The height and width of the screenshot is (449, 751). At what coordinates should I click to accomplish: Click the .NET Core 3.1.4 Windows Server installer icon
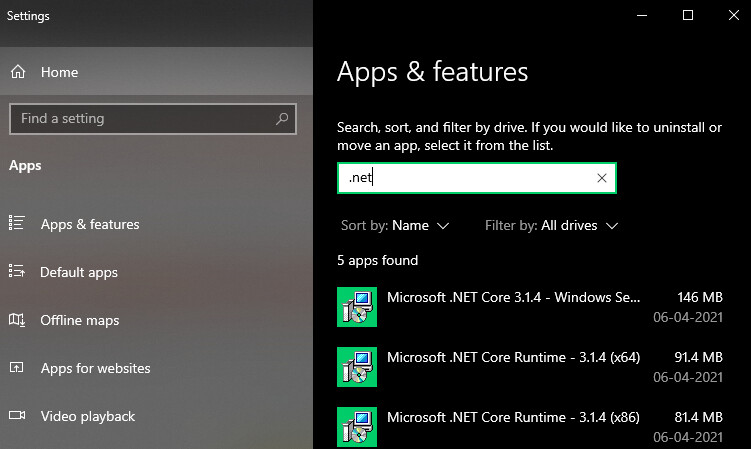pyautogui.click(x=357, y=307)
